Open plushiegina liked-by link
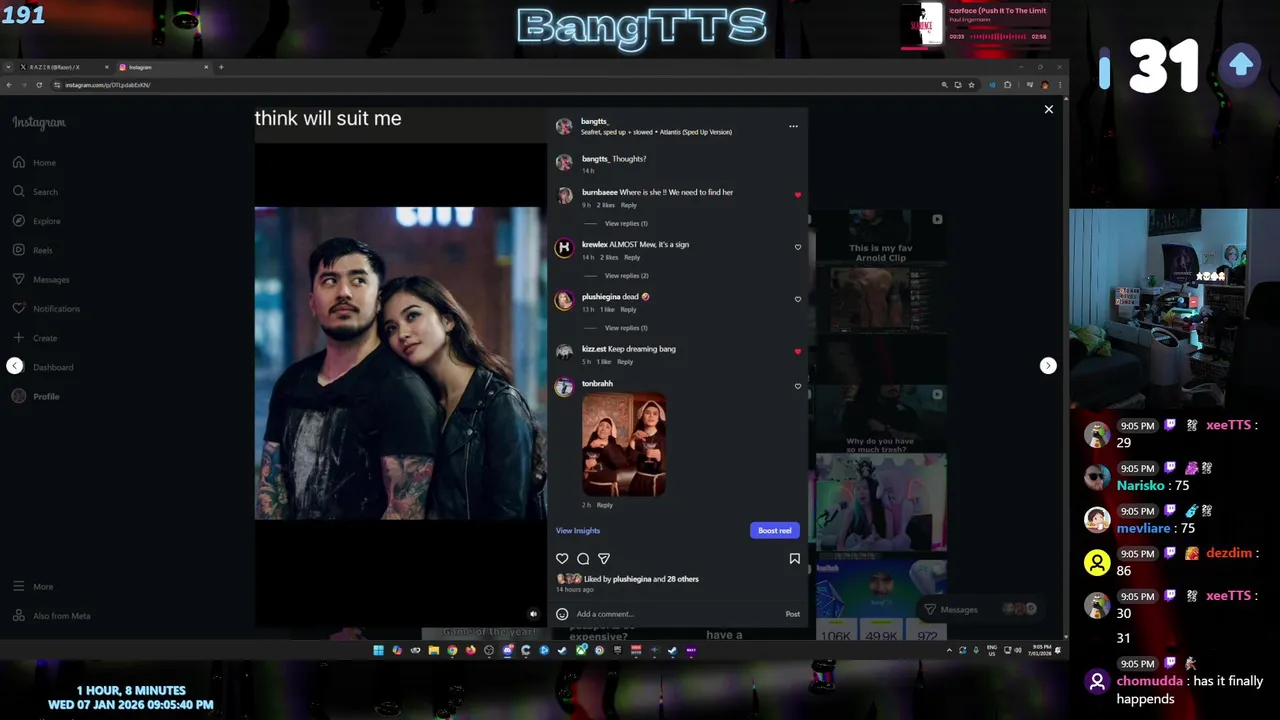The height and width of the screenshot is (720, 1280). (632, 579)
